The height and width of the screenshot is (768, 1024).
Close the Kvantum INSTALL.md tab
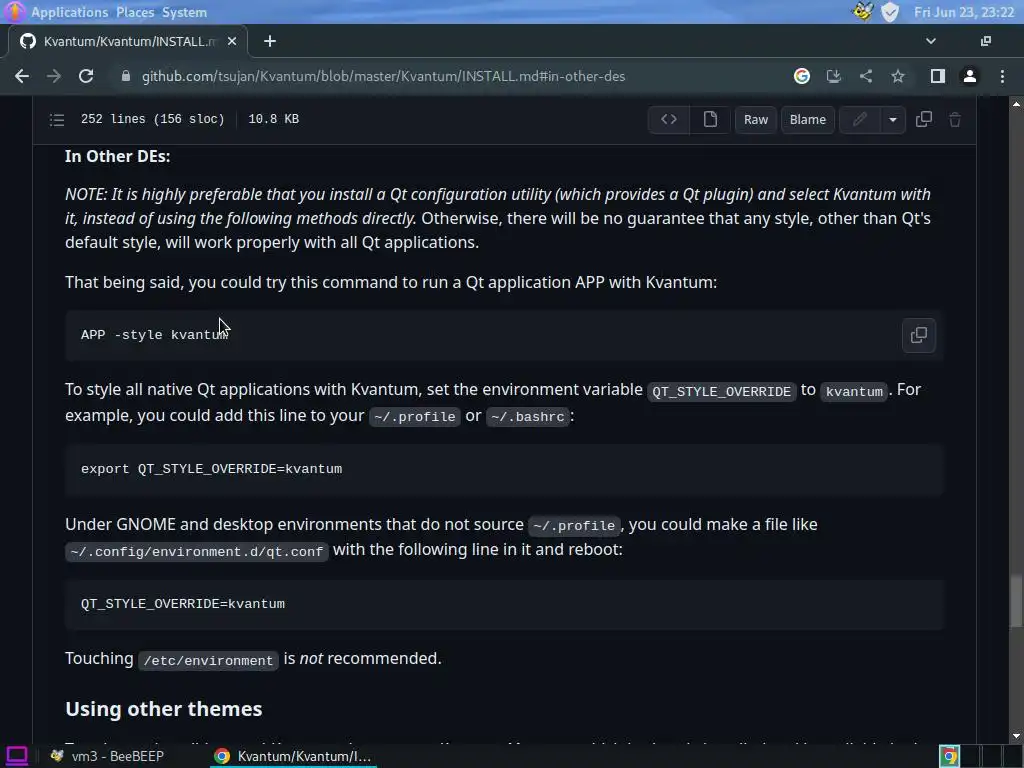pyautogui.click(x=232, y=41)
